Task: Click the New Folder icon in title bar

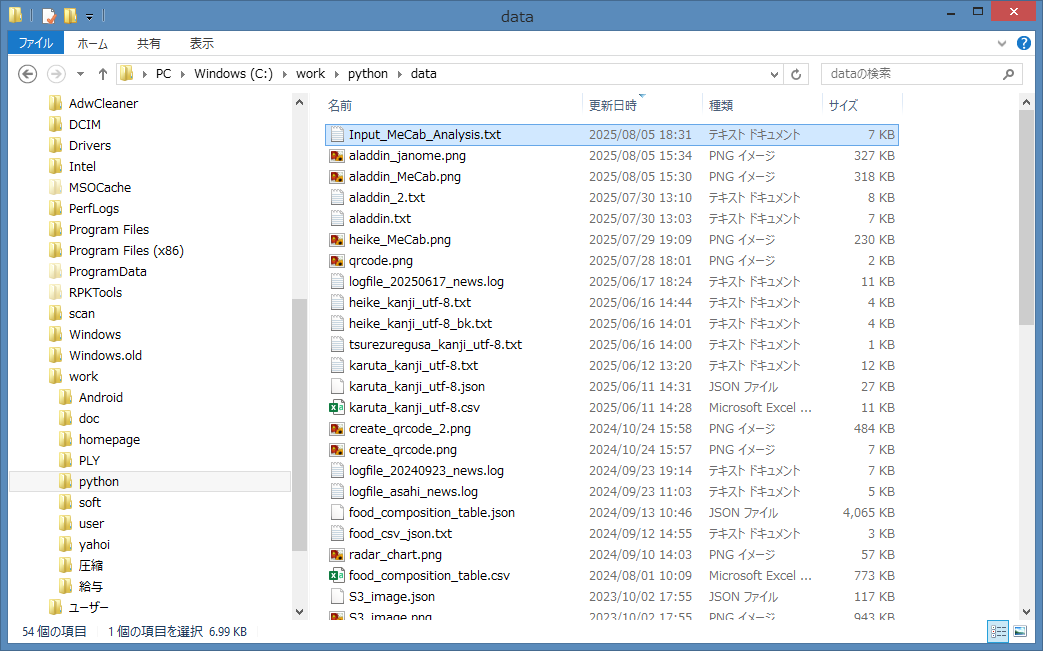Action: point(70,16)
